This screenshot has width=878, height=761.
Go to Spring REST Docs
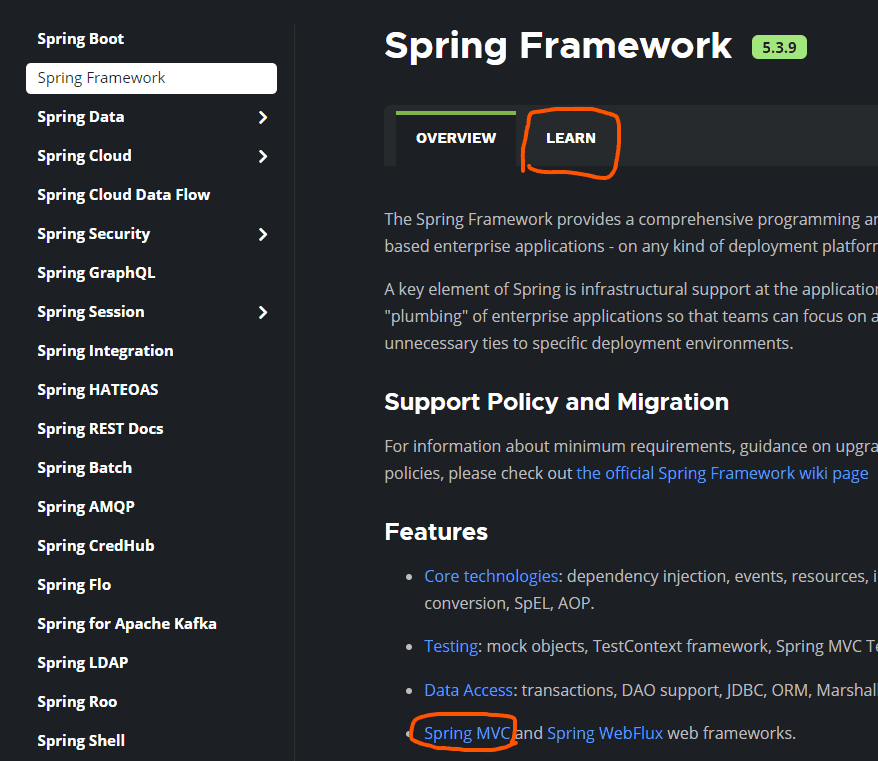pyautogui.click(x=100, y=429)
